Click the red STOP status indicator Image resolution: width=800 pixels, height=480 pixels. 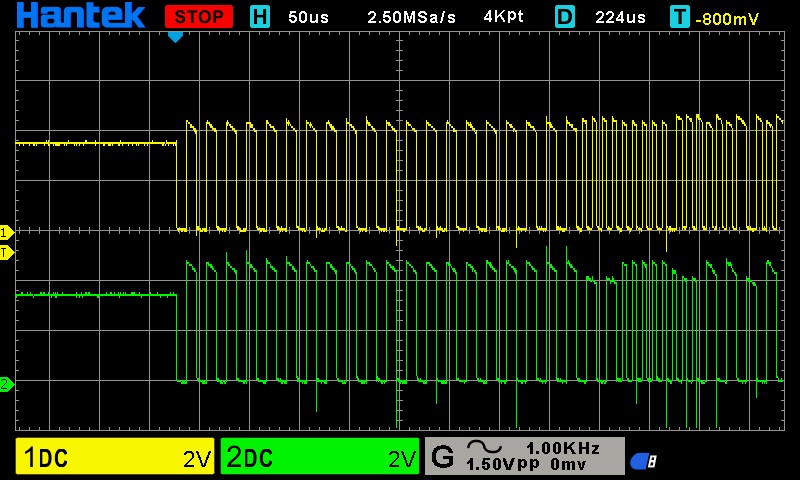coord(199,17)
